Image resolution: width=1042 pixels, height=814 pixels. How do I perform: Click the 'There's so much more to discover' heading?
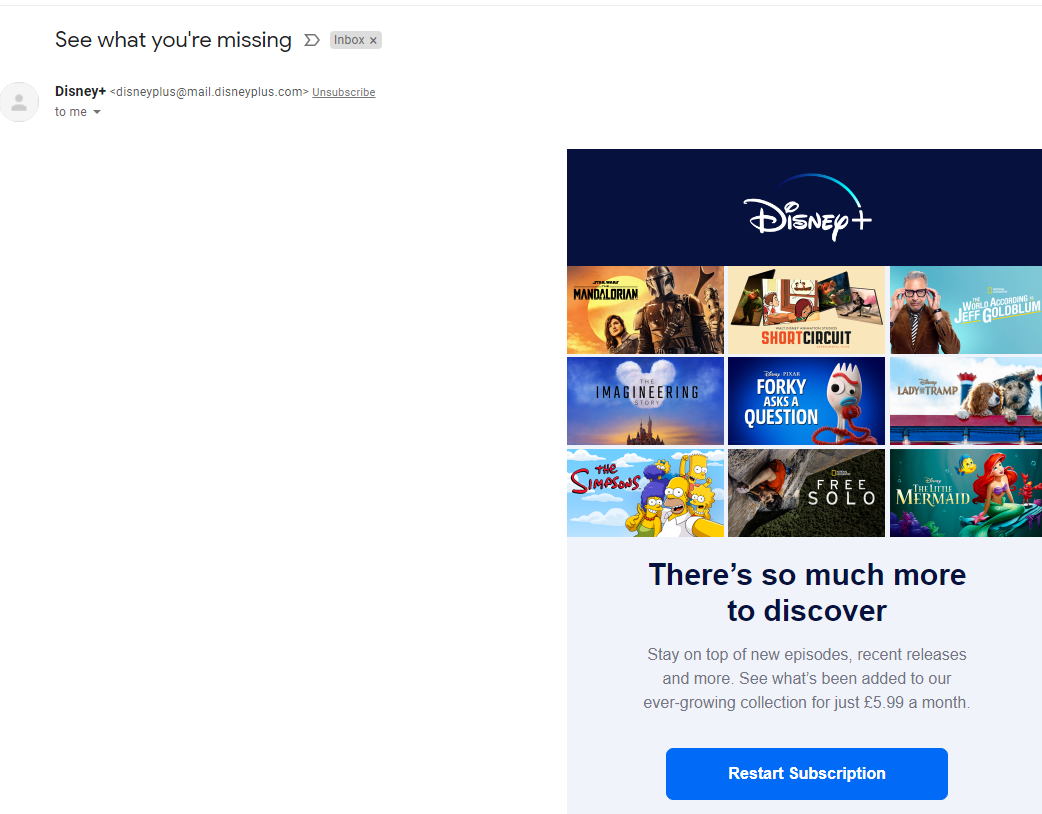click(x=807, y=593)
